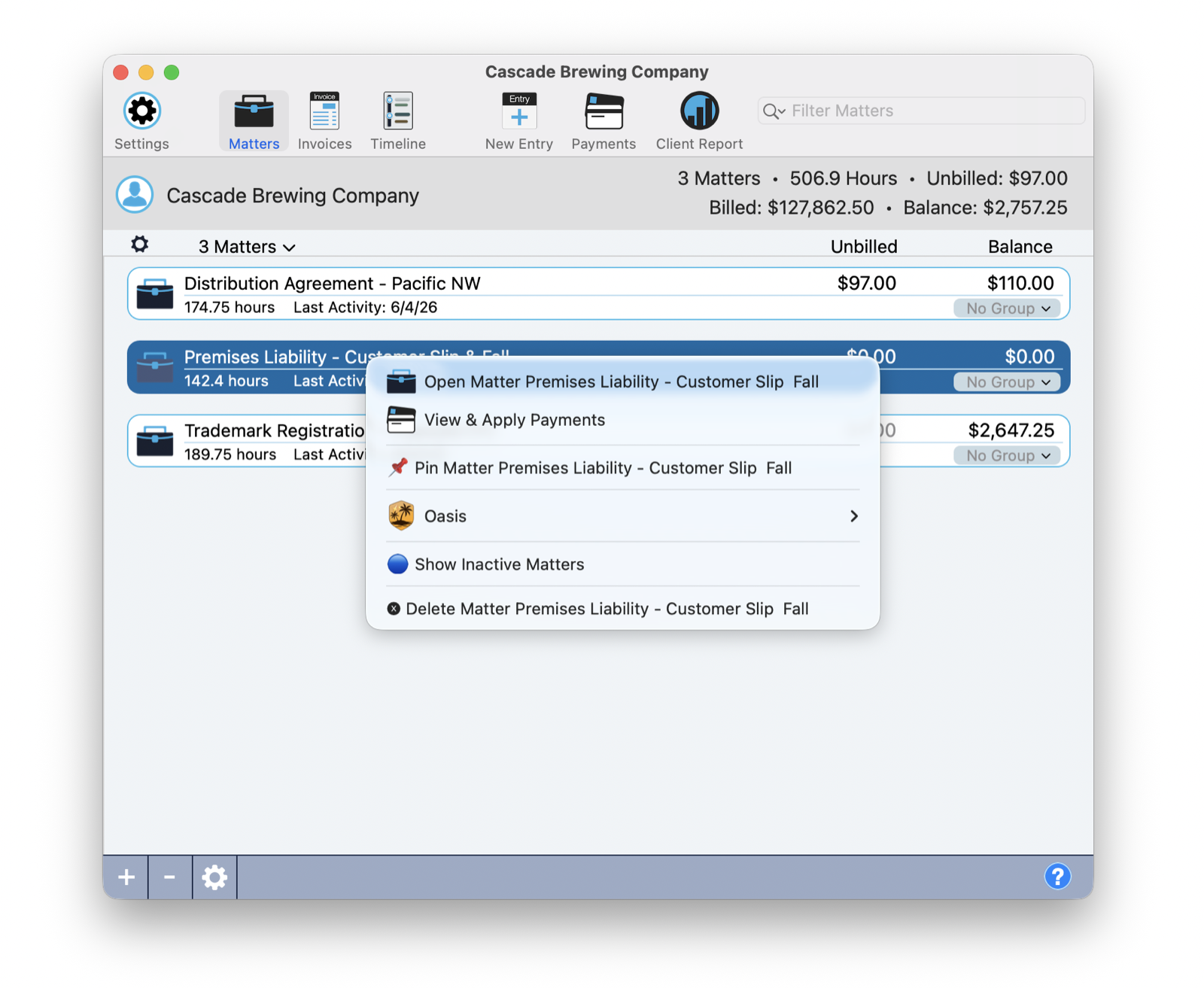Open the blue help question mark button
This screenshot has height=988, width=1204.
(1057, 876)
